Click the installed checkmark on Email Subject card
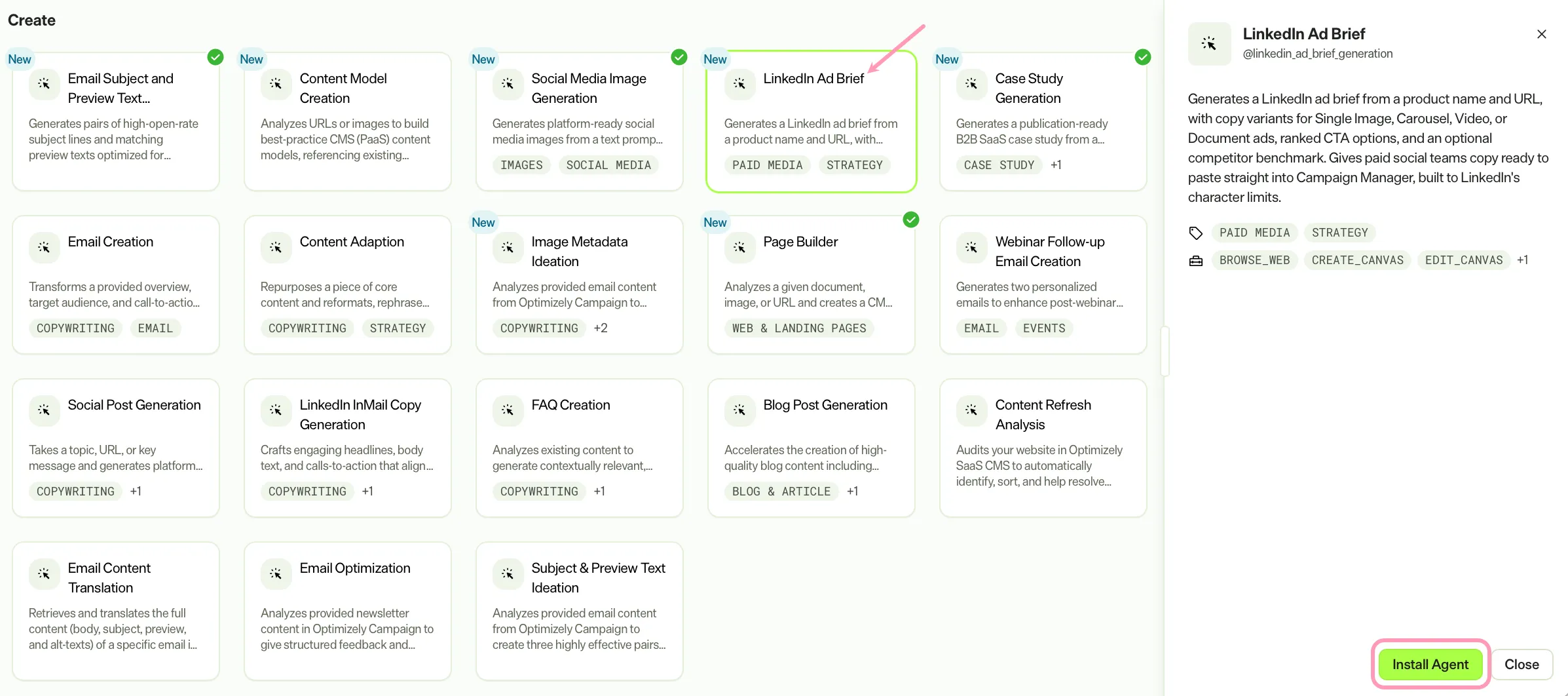Image resolution: width=1568 pixels, height=696 pixels. 215,57
